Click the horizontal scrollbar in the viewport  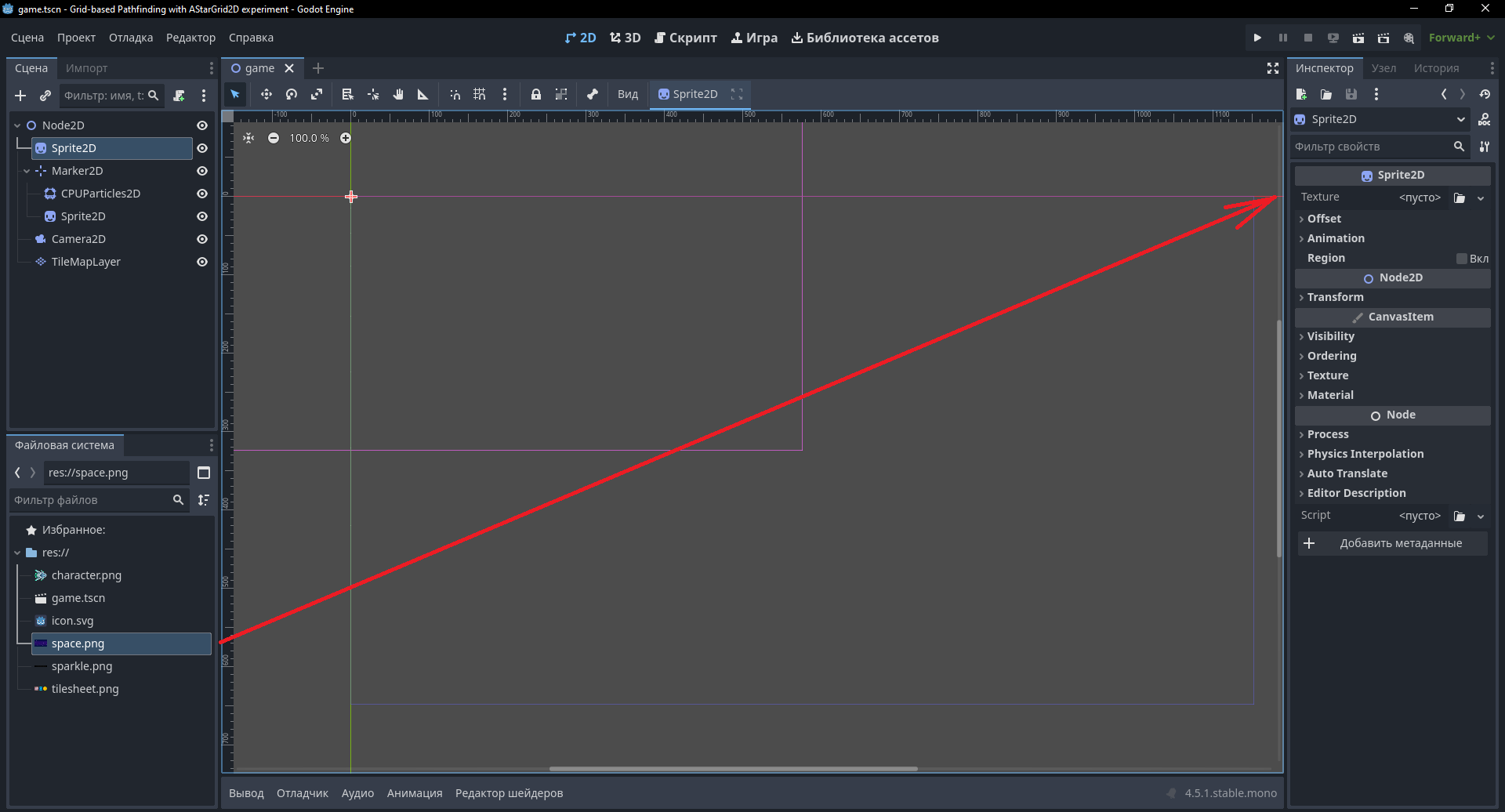(x=733, y=769)
